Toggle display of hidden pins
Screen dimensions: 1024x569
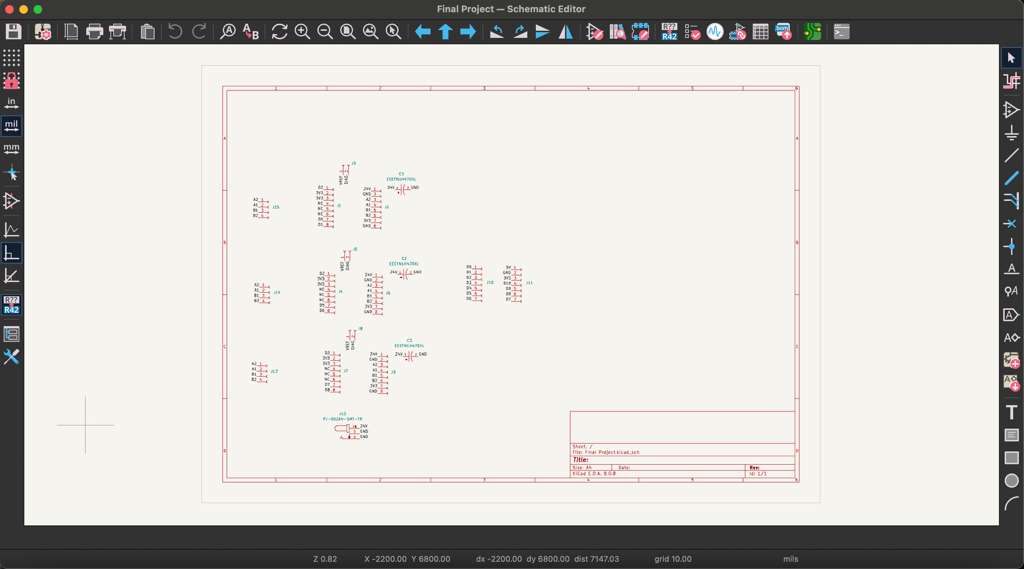11,201
